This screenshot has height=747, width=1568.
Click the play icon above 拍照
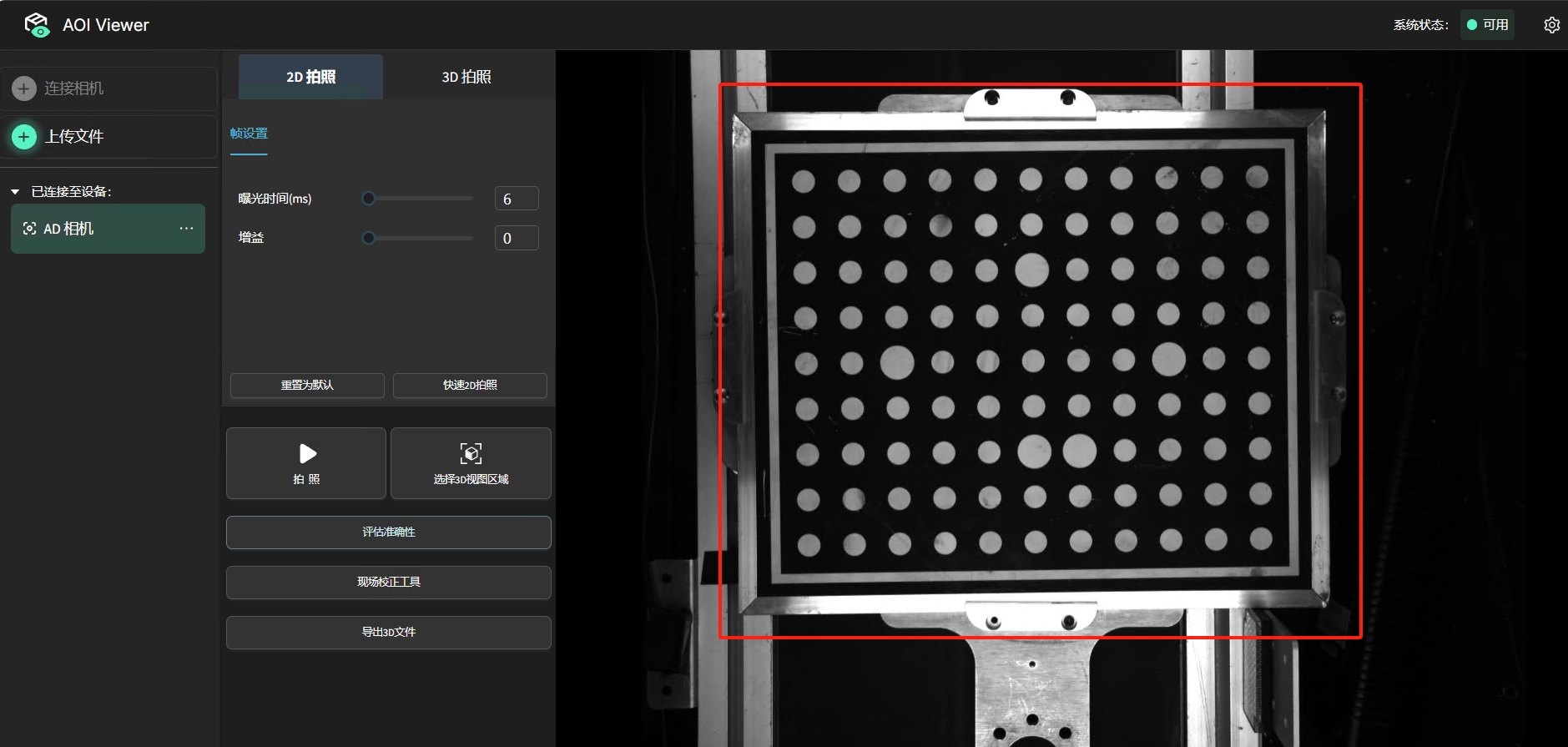tap(307, 453)
